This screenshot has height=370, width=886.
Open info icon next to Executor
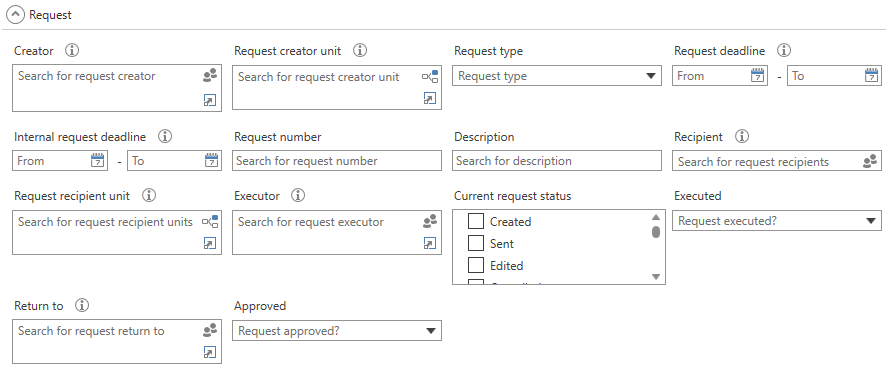pos(298,195)
